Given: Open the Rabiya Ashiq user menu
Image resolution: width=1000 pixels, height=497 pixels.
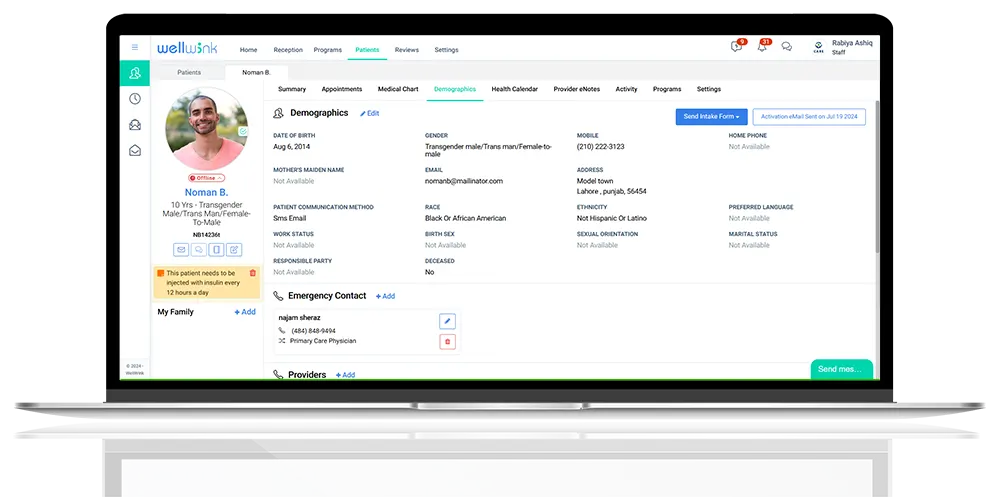Looking at the screenshot, I should 838,47.
